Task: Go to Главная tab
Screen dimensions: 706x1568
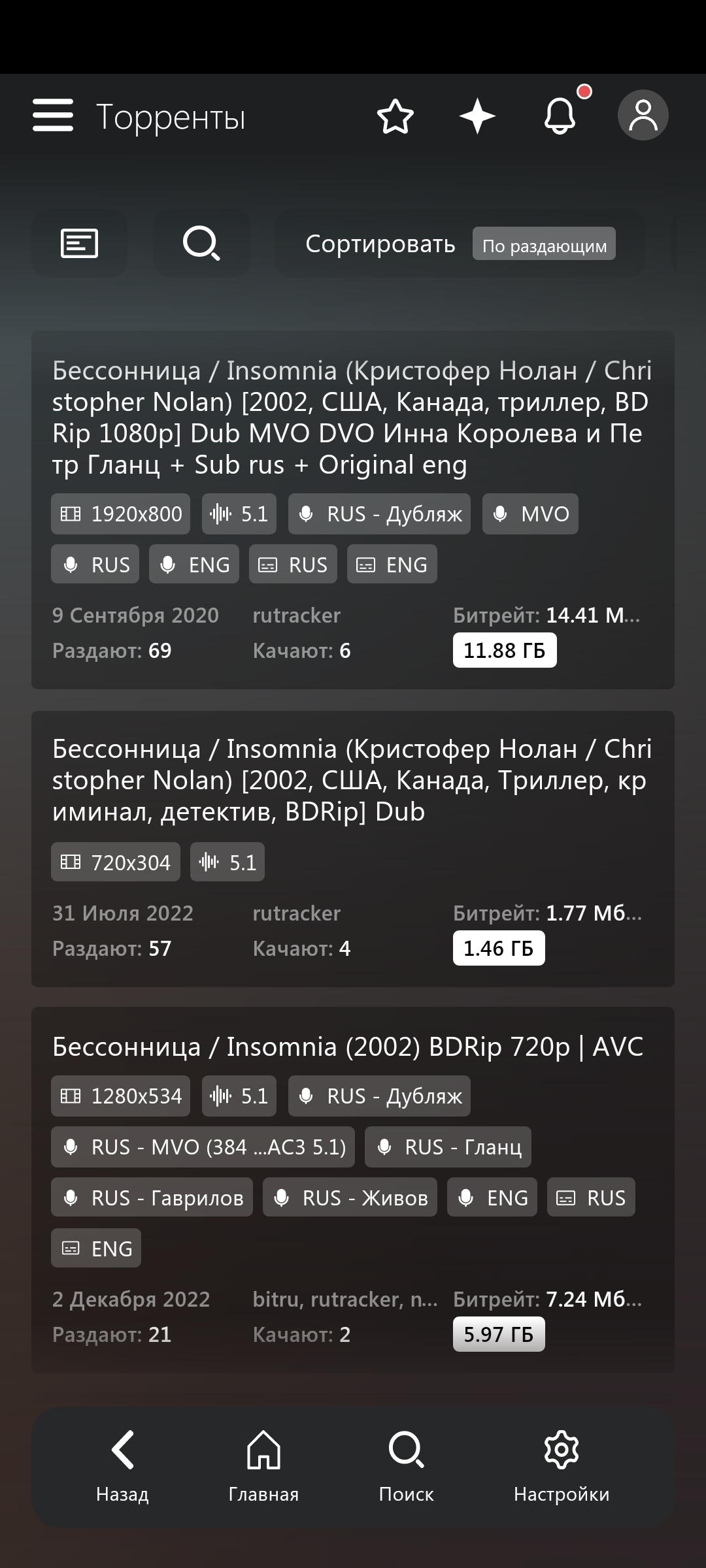Action: coord(263,1467)
